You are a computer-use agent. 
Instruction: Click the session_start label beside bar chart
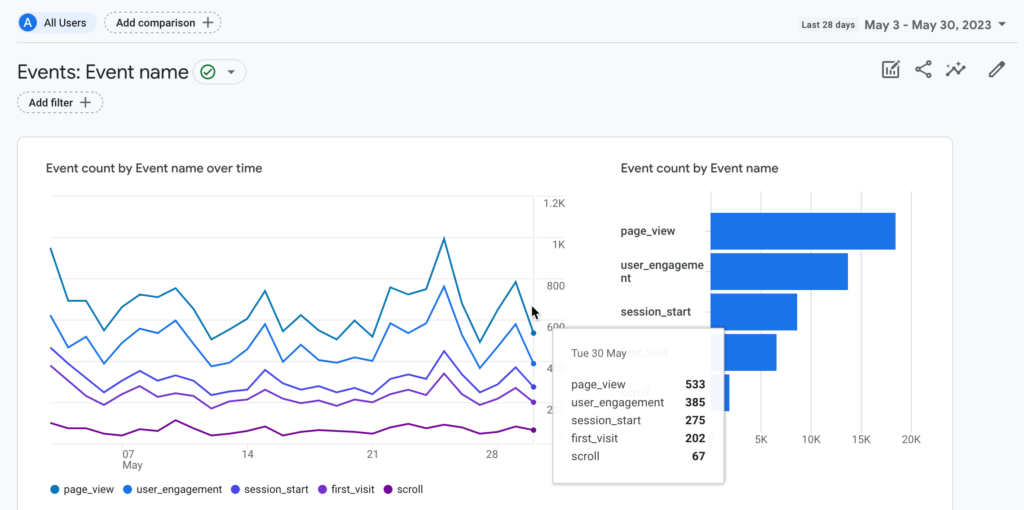656,312
